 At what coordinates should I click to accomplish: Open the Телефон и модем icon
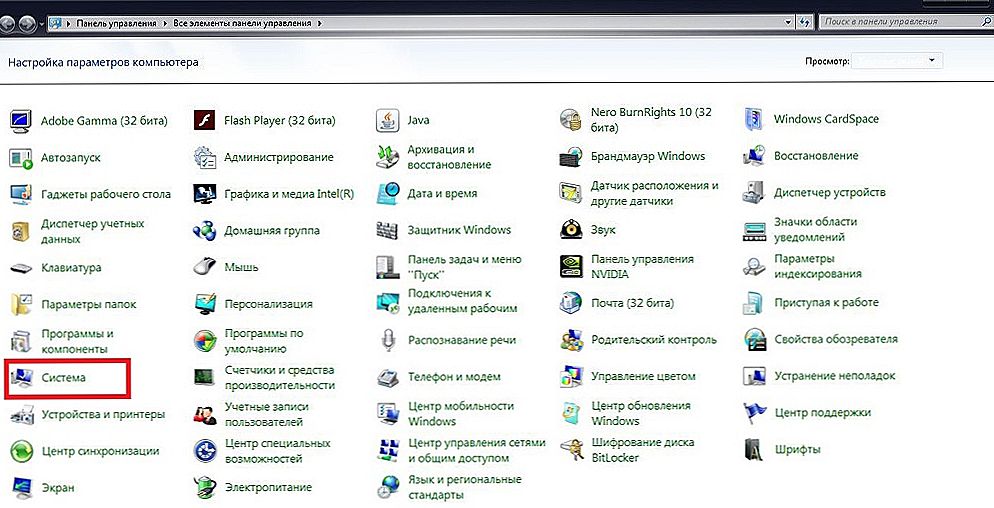387,377
